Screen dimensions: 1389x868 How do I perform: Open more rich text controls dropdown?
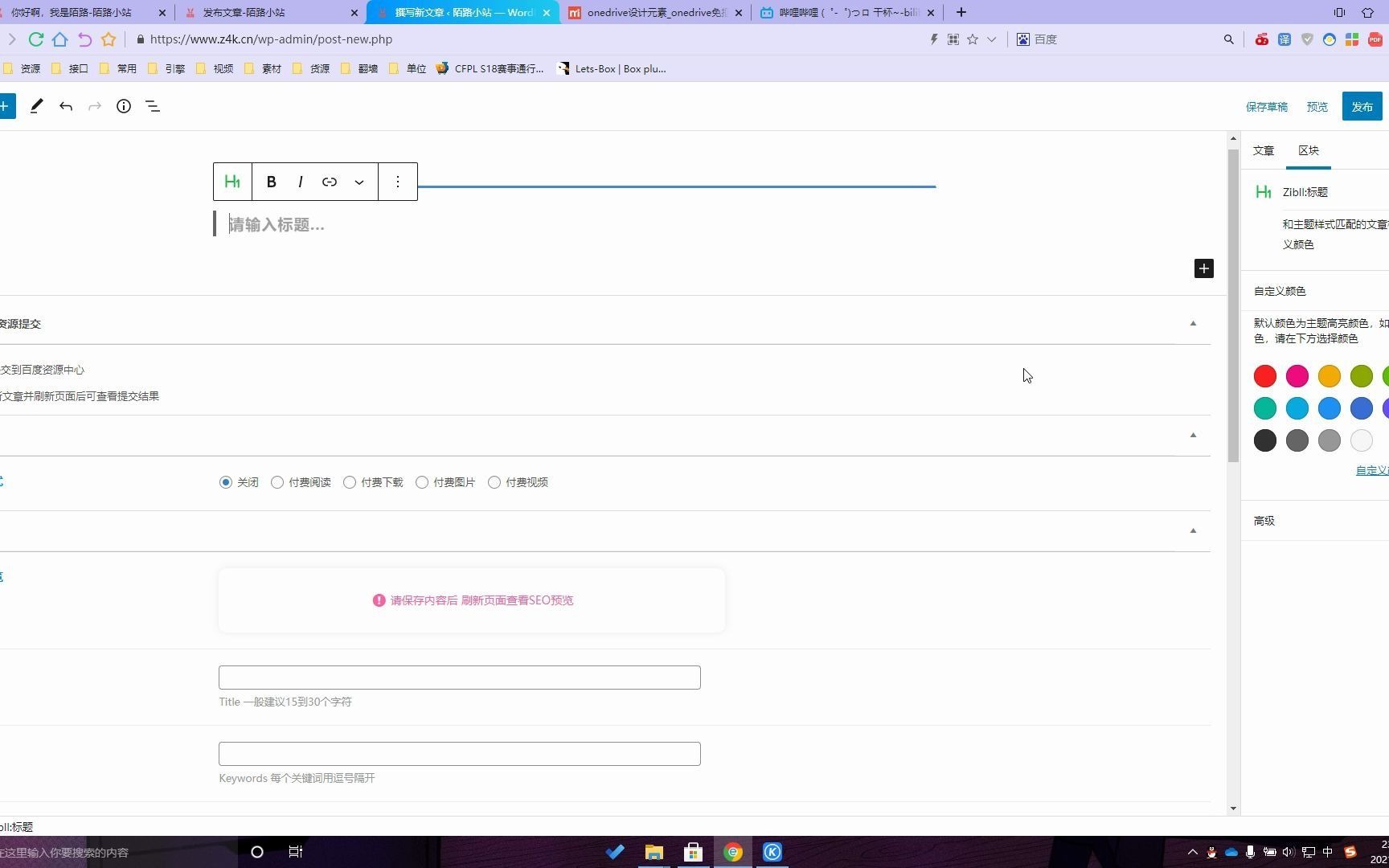click(359, 182)
